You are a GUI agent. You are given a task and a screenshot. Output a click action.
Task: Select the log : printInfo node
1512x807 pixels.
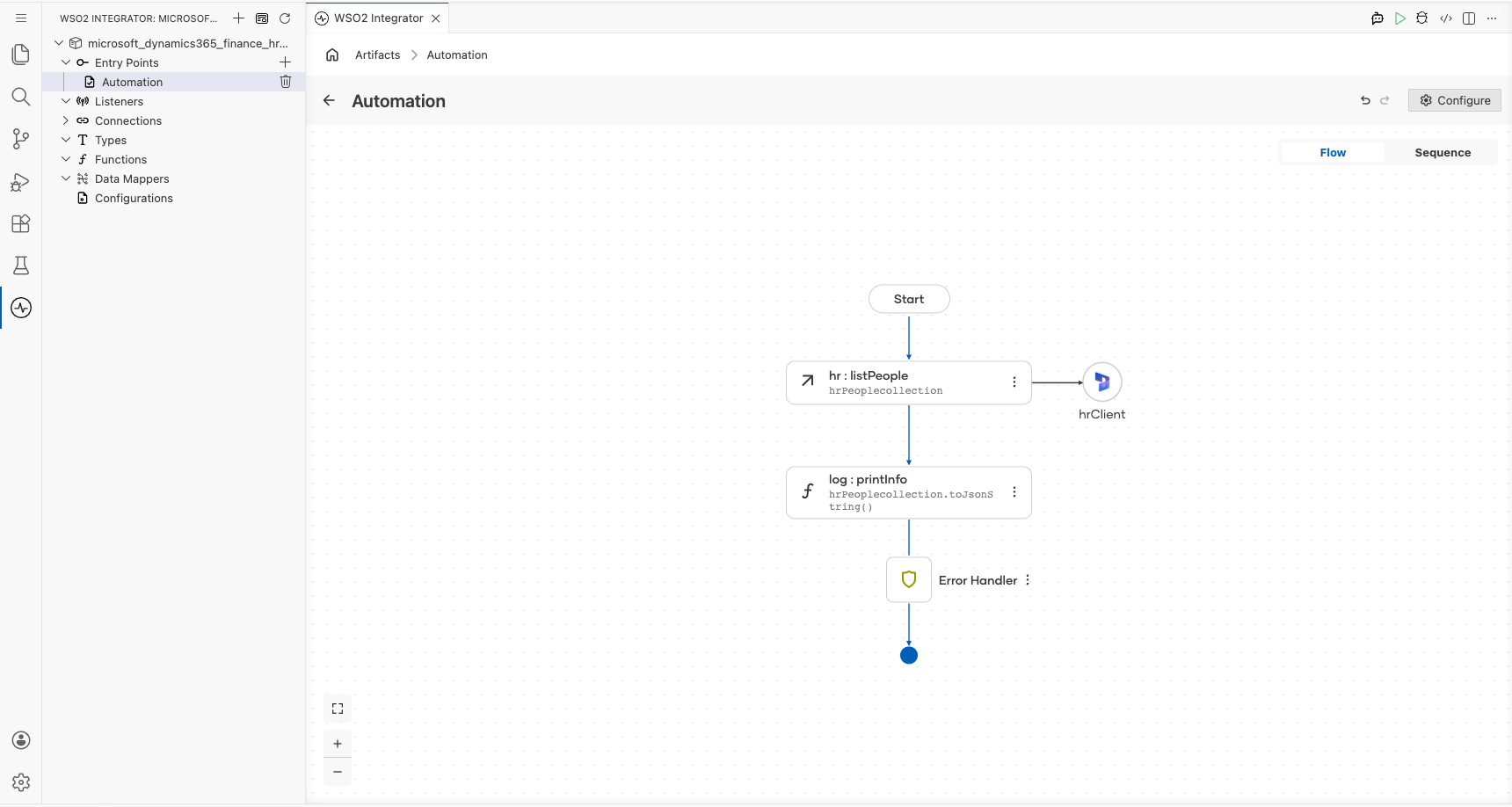(909, 492)
